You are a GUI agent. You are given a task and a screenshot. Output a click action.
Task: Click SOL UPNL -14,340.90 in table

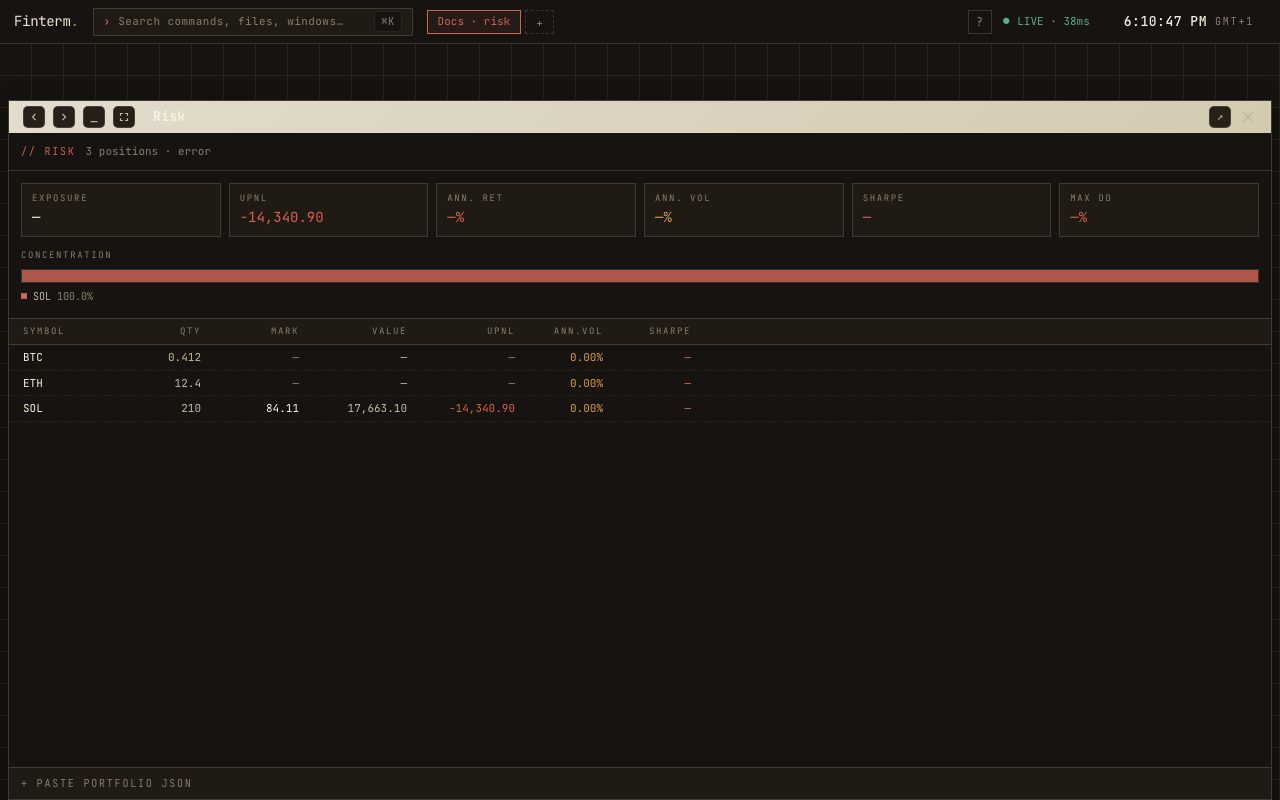click(x=482, y=409)
